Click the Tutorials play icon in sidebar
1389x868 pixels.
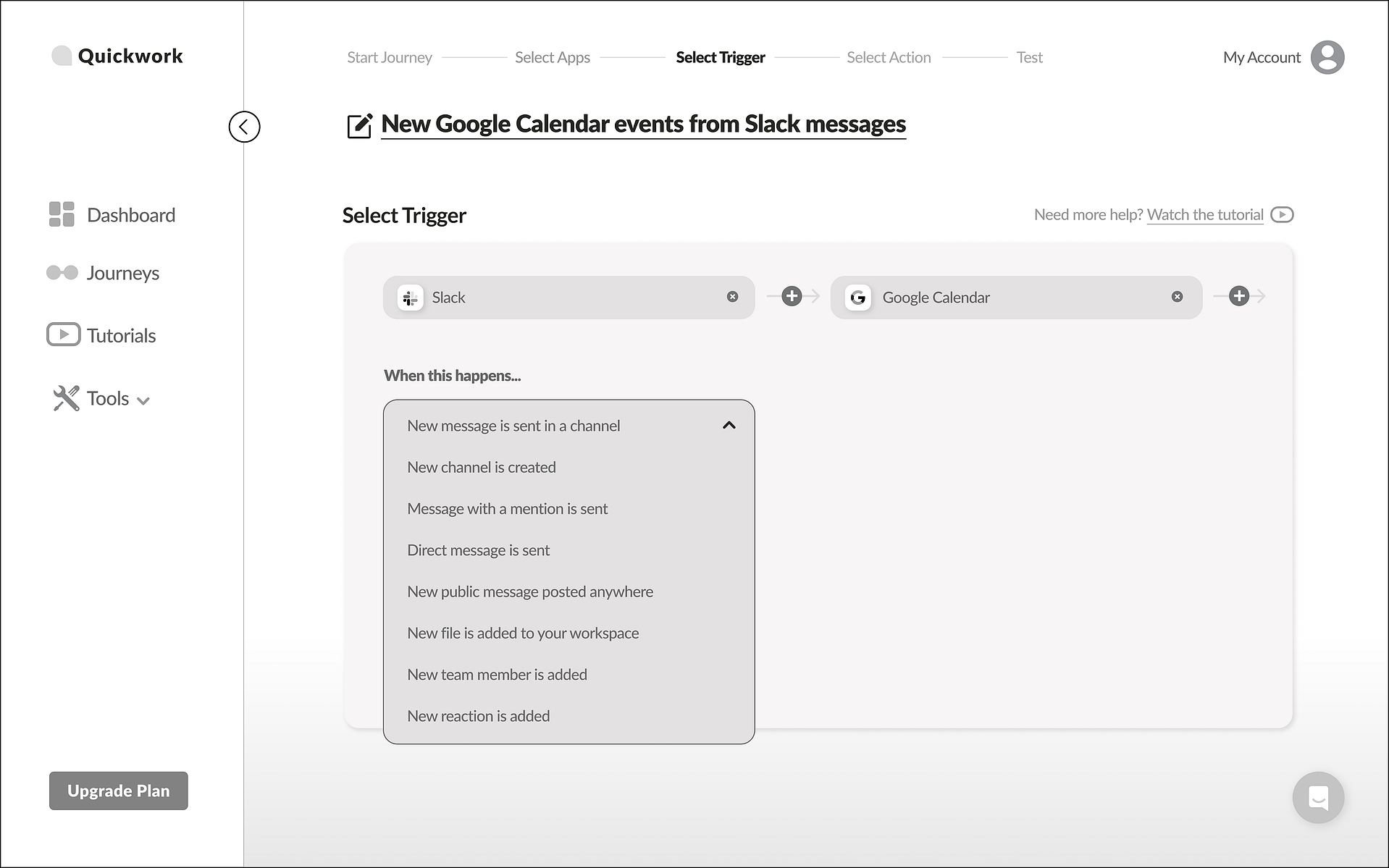64,334
